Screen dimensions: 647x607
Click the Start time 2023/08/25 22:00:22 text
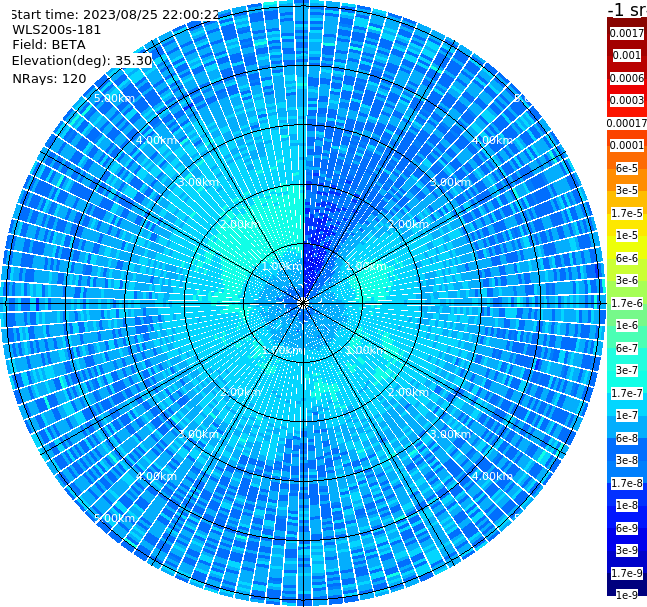pos(115,14)
